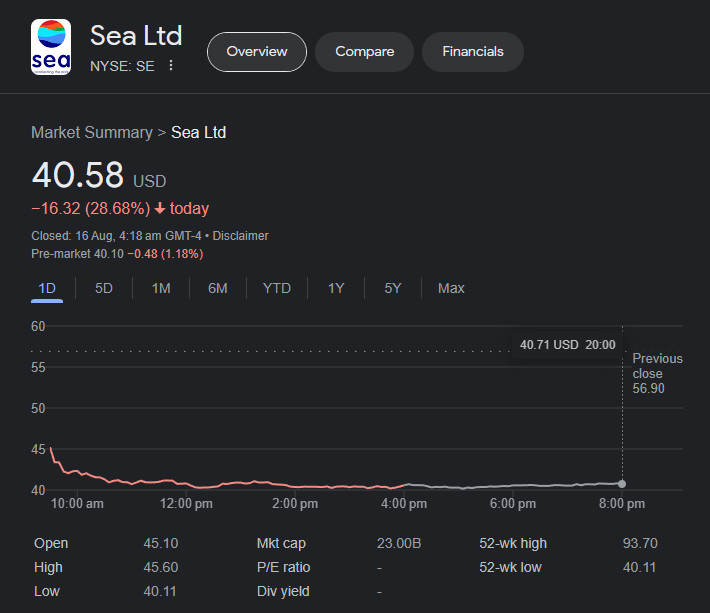
Task: Click the Mkt cap value 23.00B
Action: (x=399, y=543)
